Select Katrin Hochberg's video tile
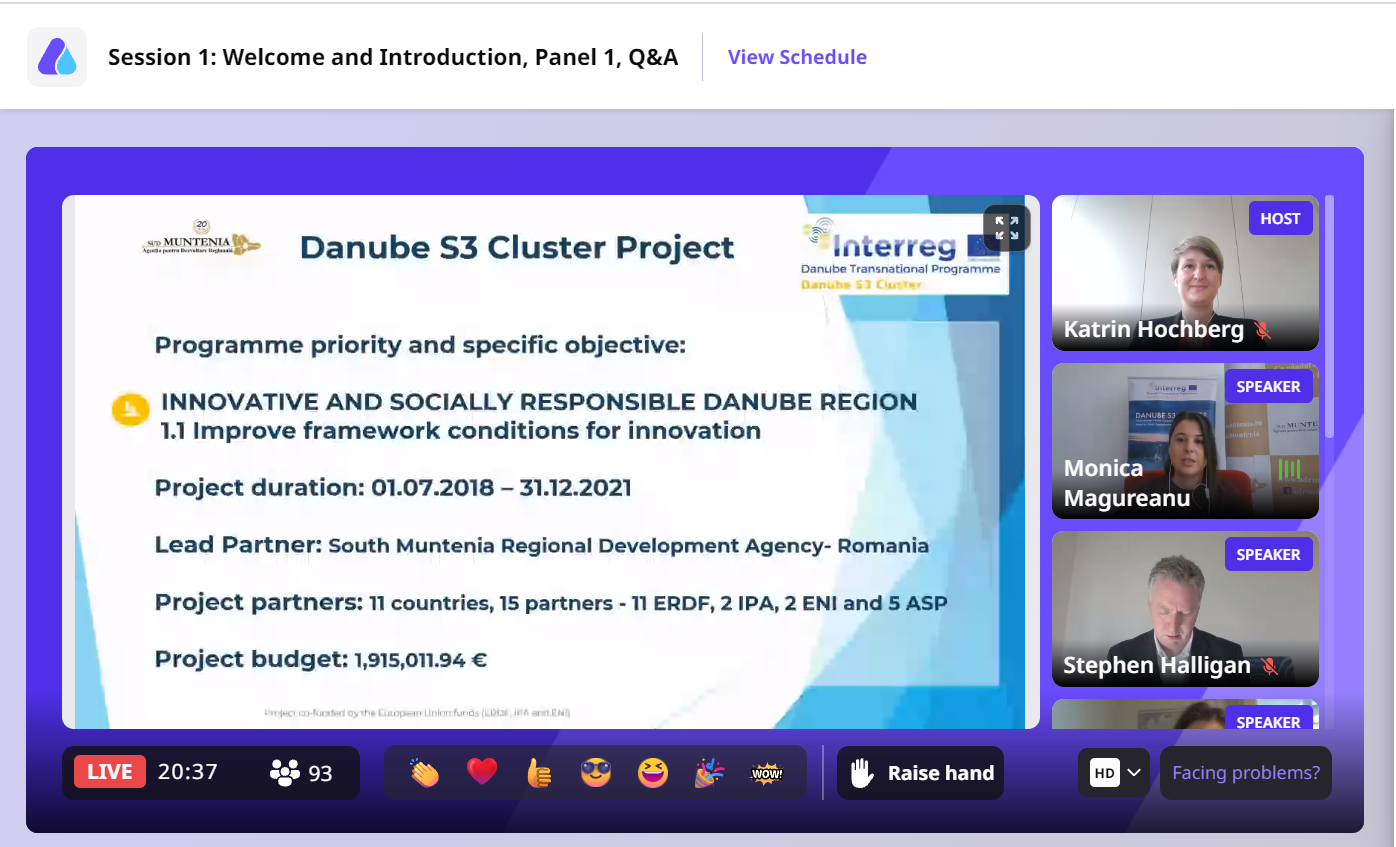Screen dimensions: 1396x847 click(x=1185, y=273)
